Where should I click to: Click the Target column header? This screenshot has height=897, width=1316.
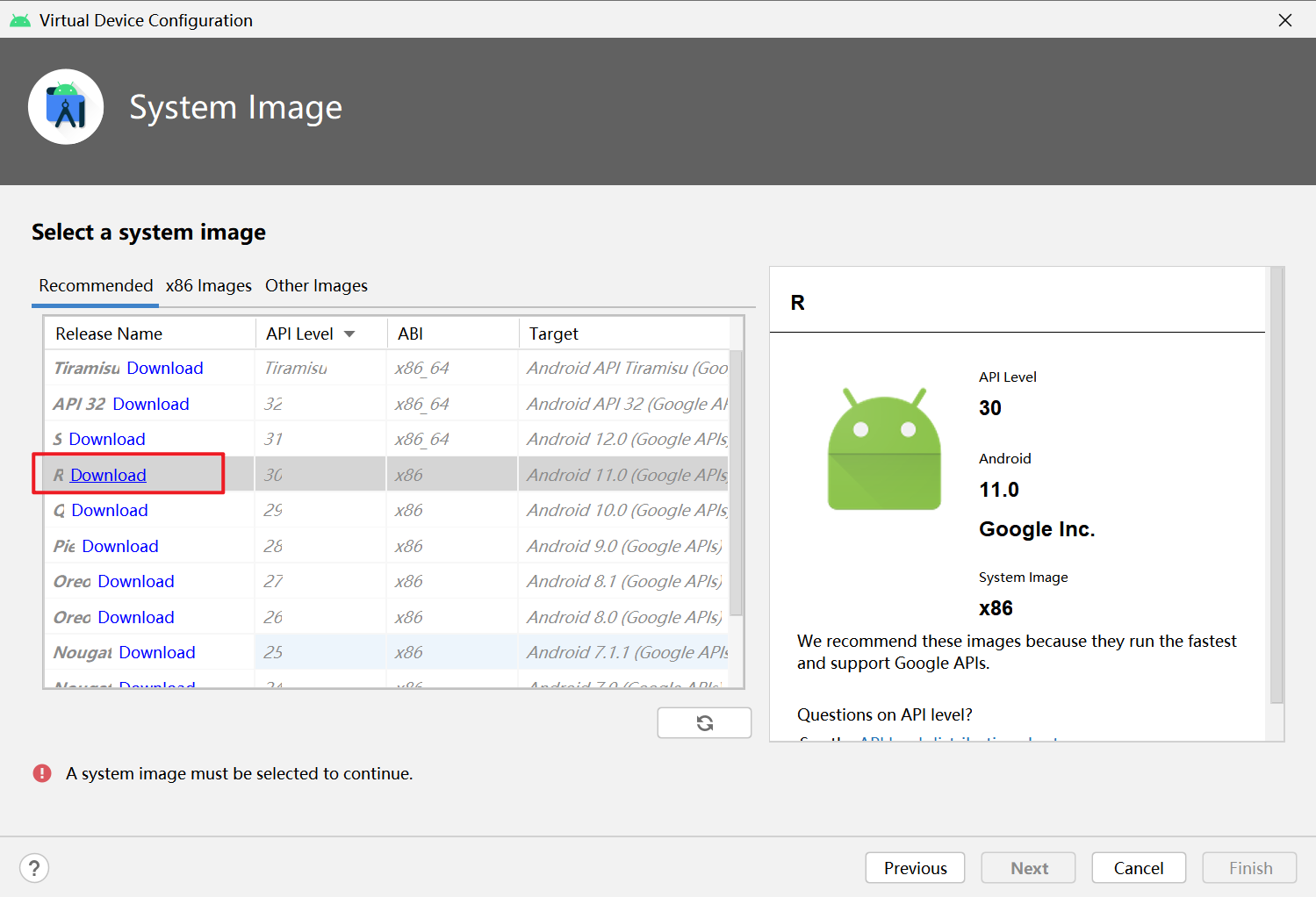tap(624, 334)
